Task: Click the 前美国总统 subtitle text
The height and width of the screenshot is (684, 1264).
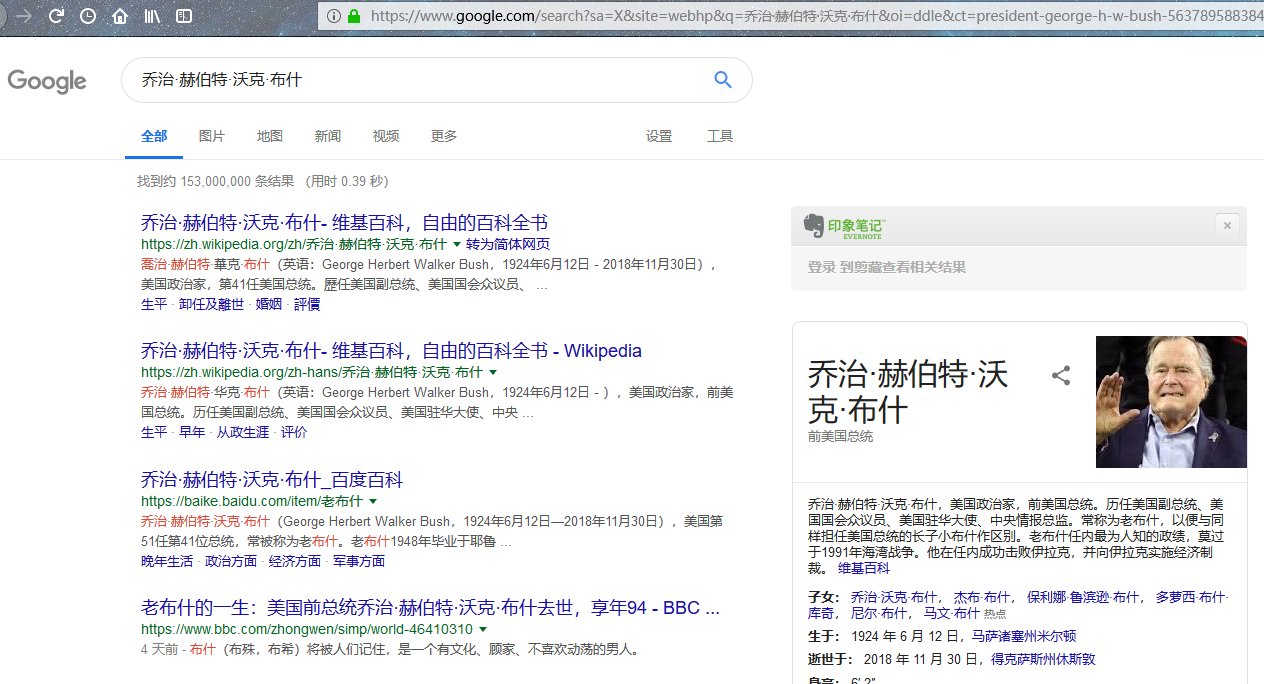Action: tap(840, 437)
